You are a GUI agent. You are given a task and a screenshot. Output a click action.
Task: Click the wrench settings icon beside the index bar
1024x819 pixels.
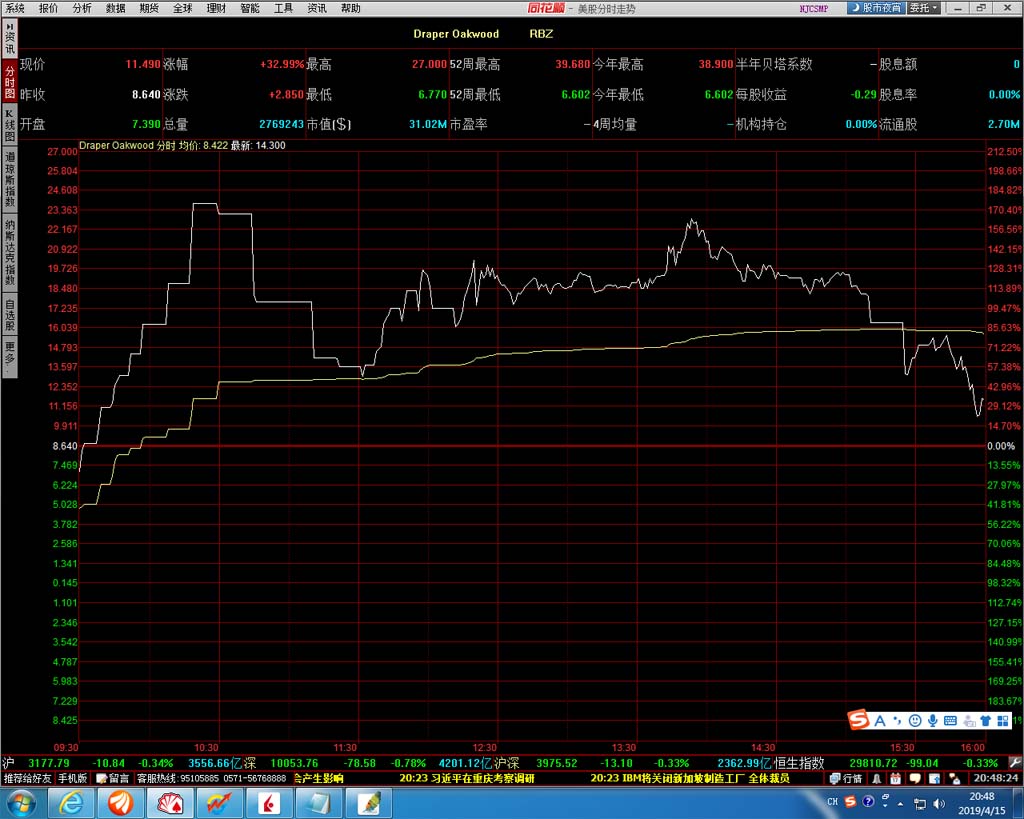click(1015, 762)
